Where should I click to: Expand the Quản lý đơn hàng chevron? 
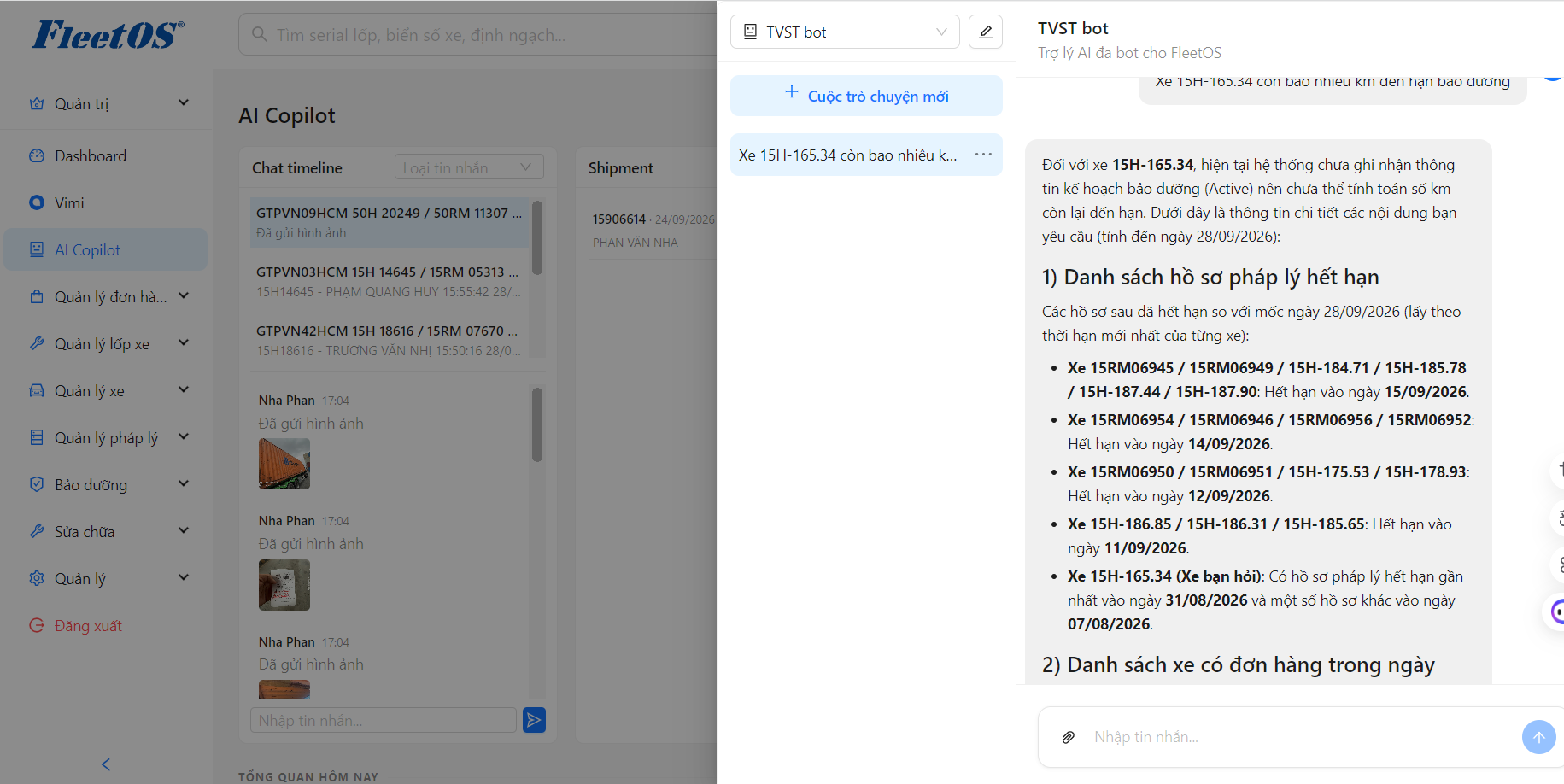coord(184,296)
